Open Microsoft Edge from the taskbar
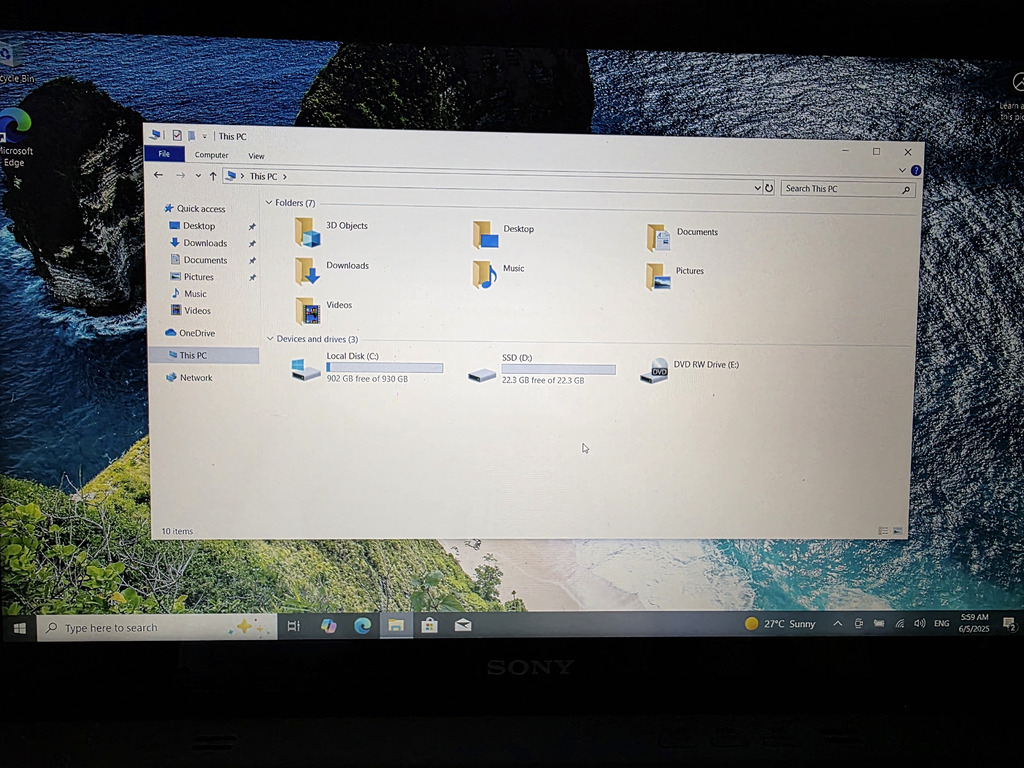Image resolution: width=1024 pixels, height=768 pixels. 362,626
